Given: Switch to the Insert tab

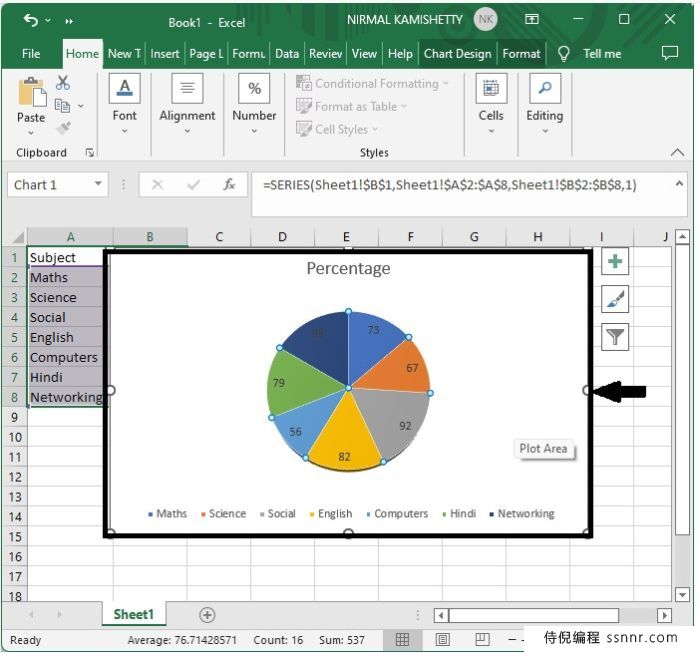Looking at the screenshot, I should tap(165, 54).
